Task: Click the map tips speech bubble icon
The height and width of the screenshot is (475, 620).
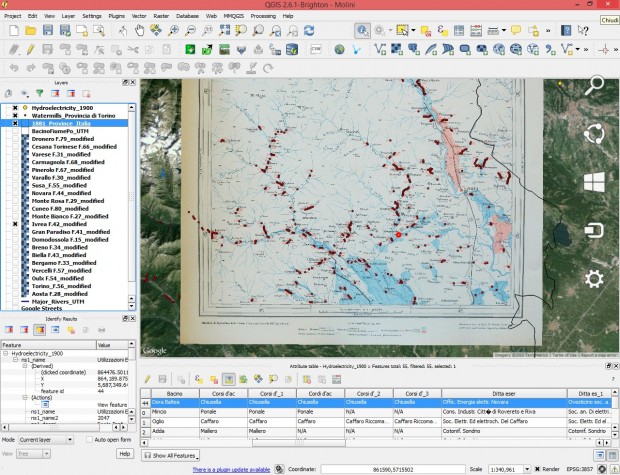Action: (x=516, y=30)
